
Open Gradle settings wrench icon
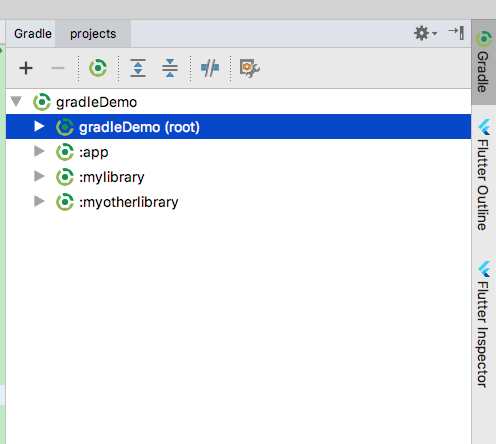coord(250,68)
